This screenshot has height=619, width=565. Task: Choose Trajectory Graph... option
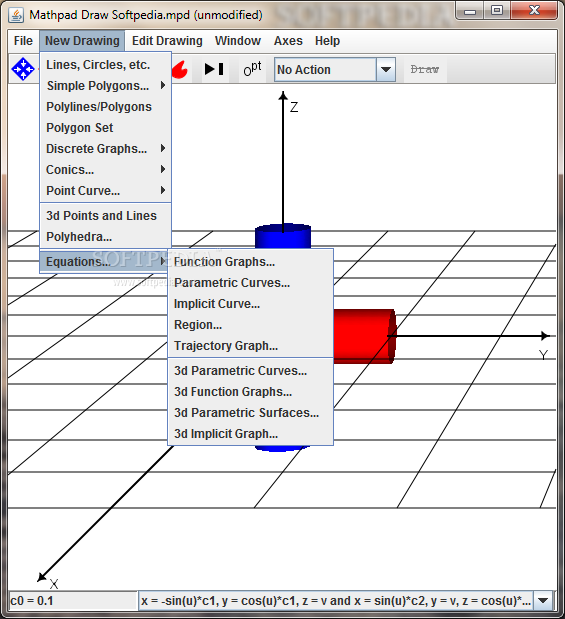click(251, 345)
